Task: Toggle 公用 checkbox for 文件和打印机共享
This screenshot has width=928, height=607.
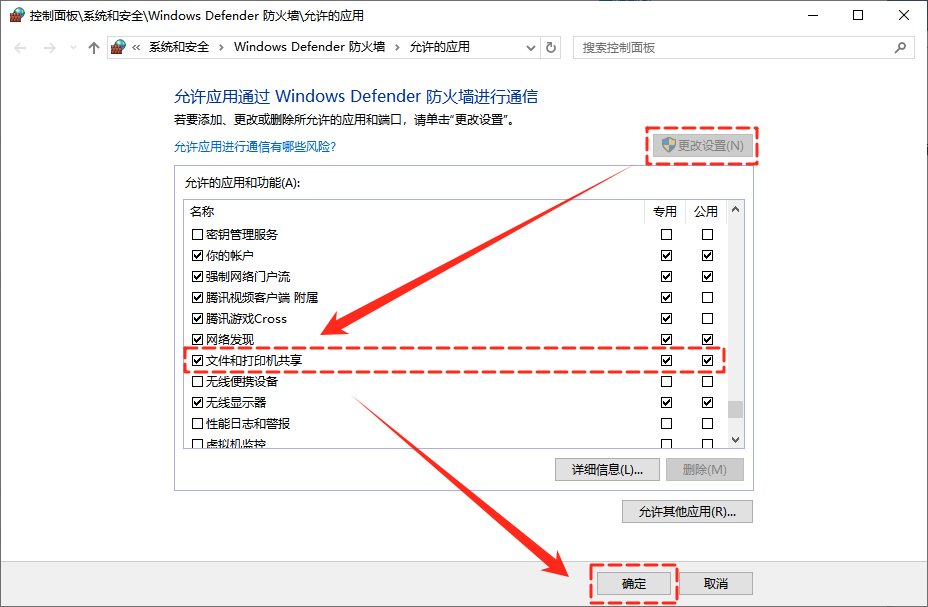Action: [x=707, y=360]
